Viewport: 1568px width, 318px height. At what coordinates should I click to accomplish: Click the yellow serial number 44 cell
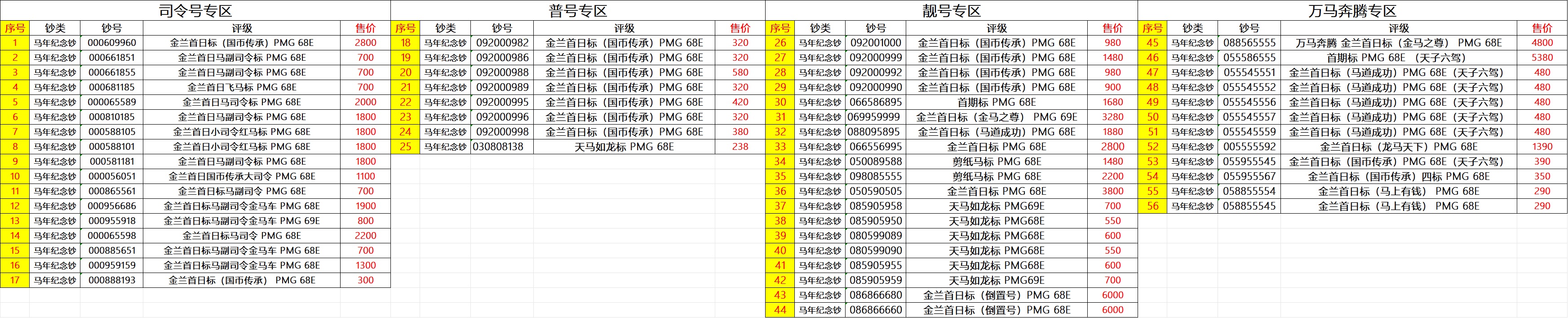point(780,310)
